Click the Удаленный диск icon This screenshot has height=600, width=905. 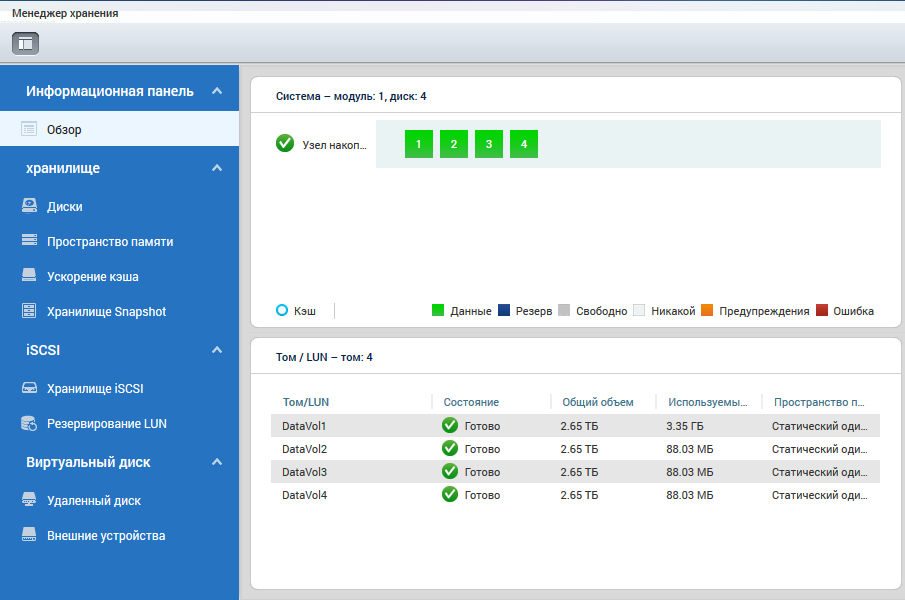tap(29, 501)
